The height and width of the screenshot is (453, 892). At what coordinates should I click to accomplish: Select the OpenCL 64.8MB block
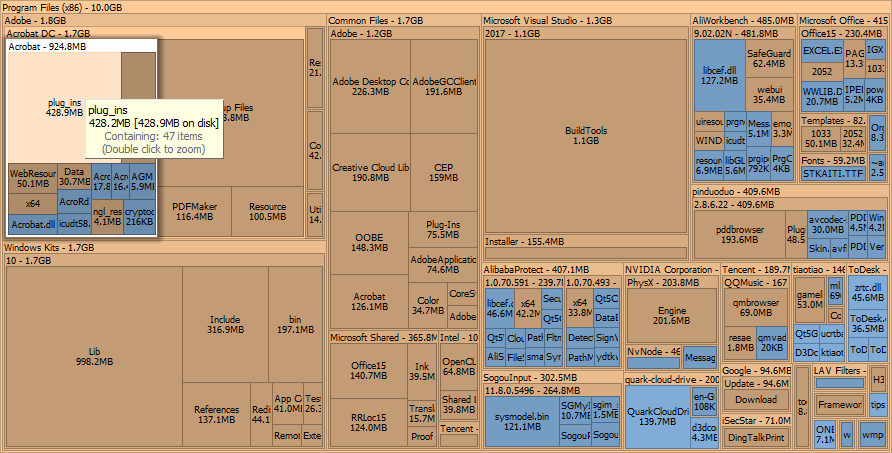[x=459, y=366]
